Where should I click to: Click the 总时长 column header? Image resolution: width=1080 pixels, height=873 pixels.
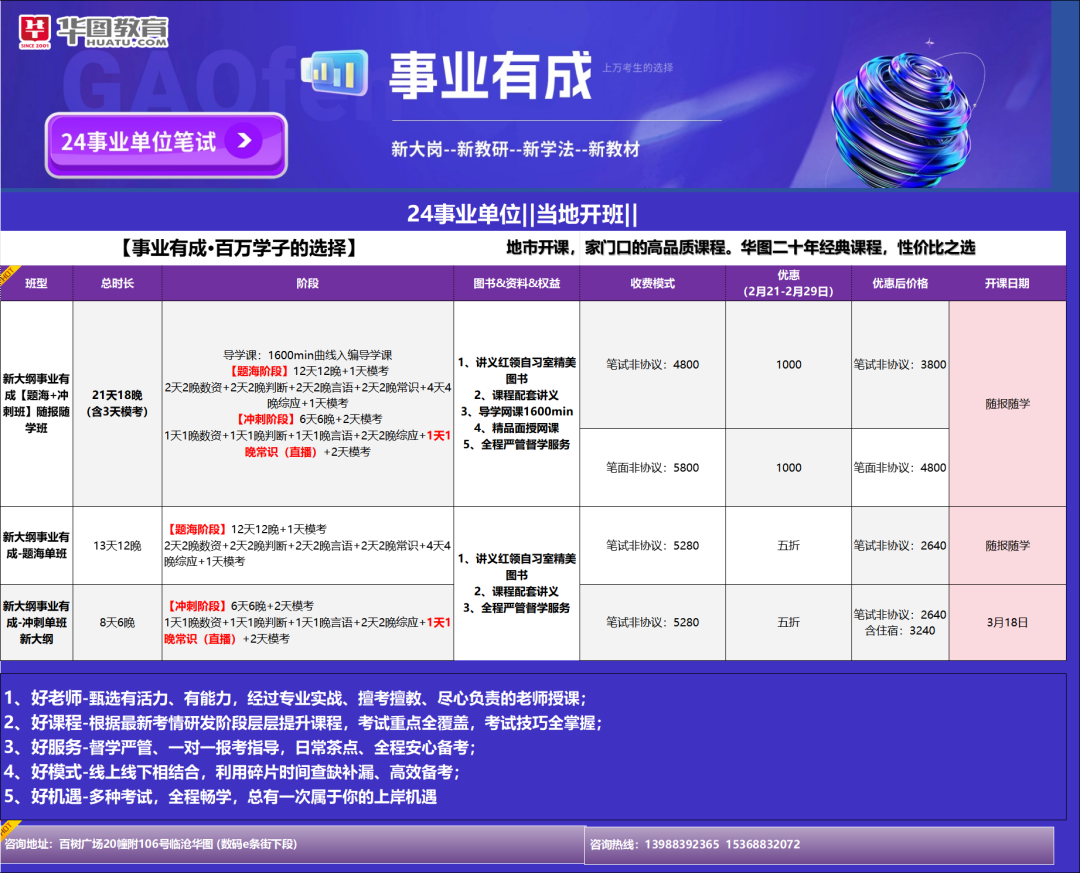coord(117,283)
